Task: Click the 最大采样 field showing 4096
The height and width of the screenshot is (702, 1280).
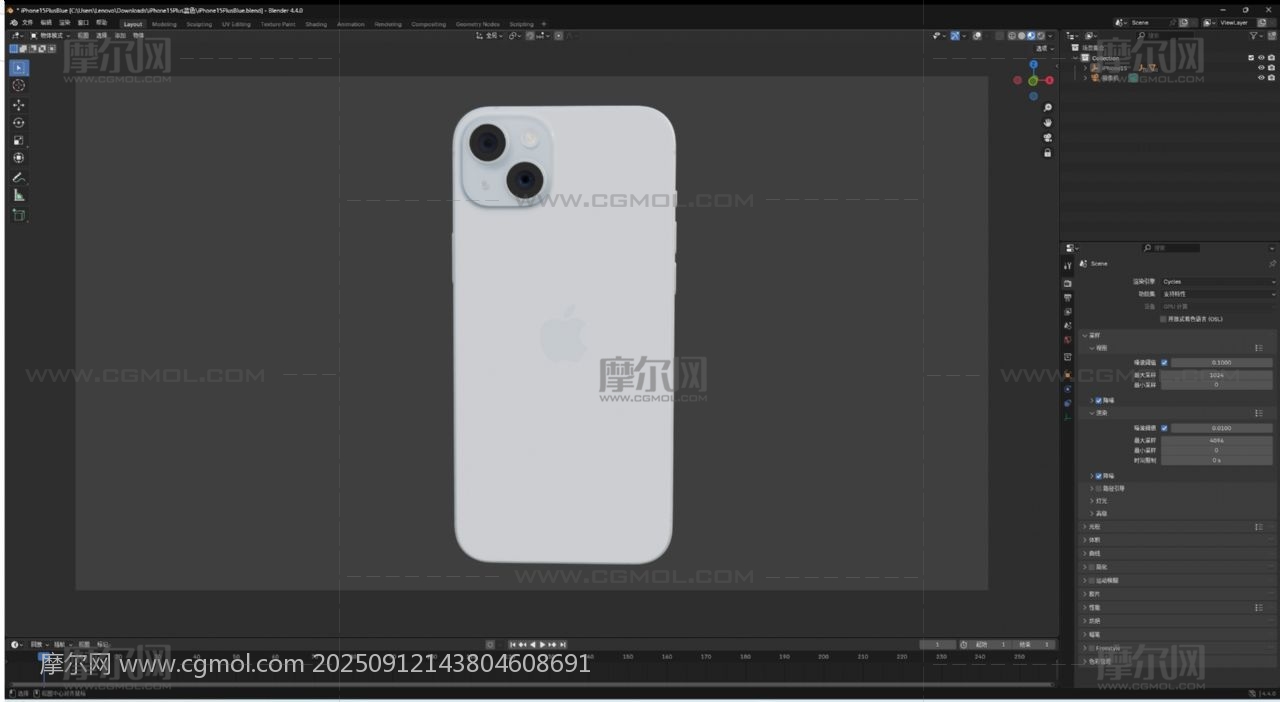Action: click(1216, 440)
